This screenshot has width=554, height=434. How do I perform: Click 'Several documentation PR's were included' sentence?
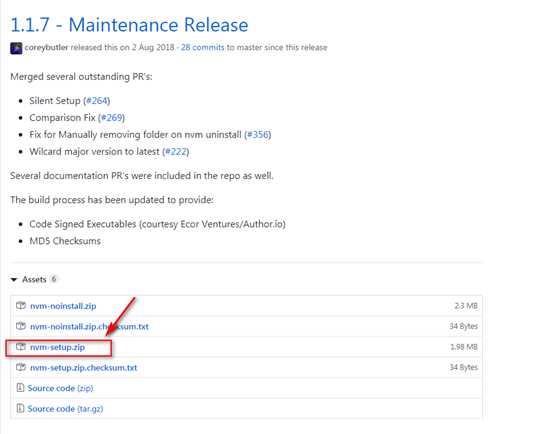142,176
